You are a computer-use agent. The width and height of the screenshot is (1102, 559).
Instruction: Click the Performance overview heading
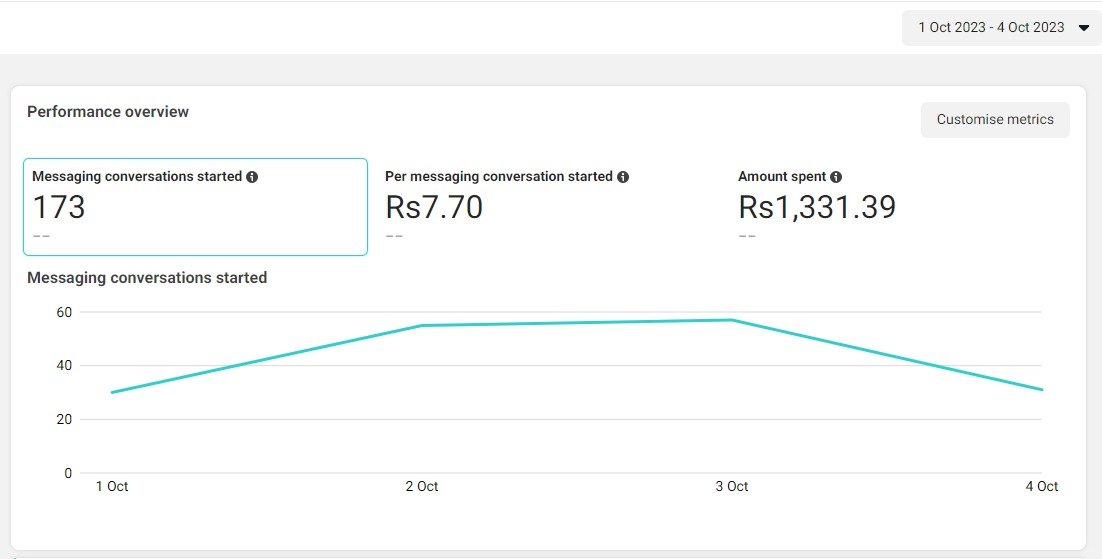pyautogui.click(x=108, y=112)
